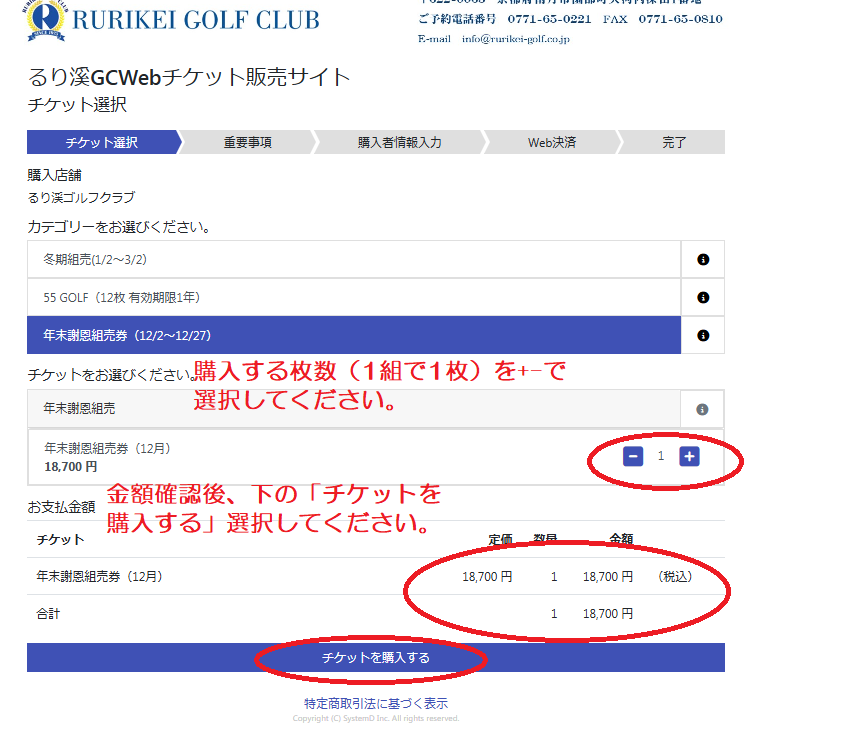
Task: Increase ticket quantity with plus button
Action: (x=689, y=456)
